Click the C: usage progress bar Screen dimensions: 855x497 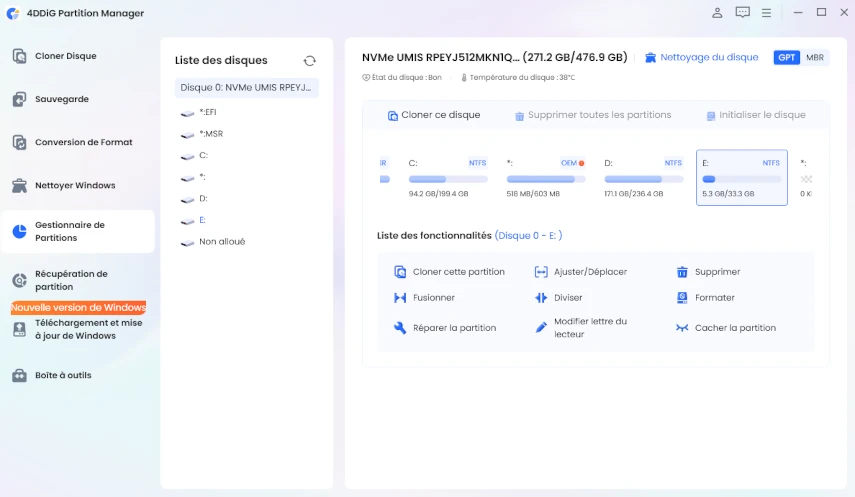tap(448, 179)
